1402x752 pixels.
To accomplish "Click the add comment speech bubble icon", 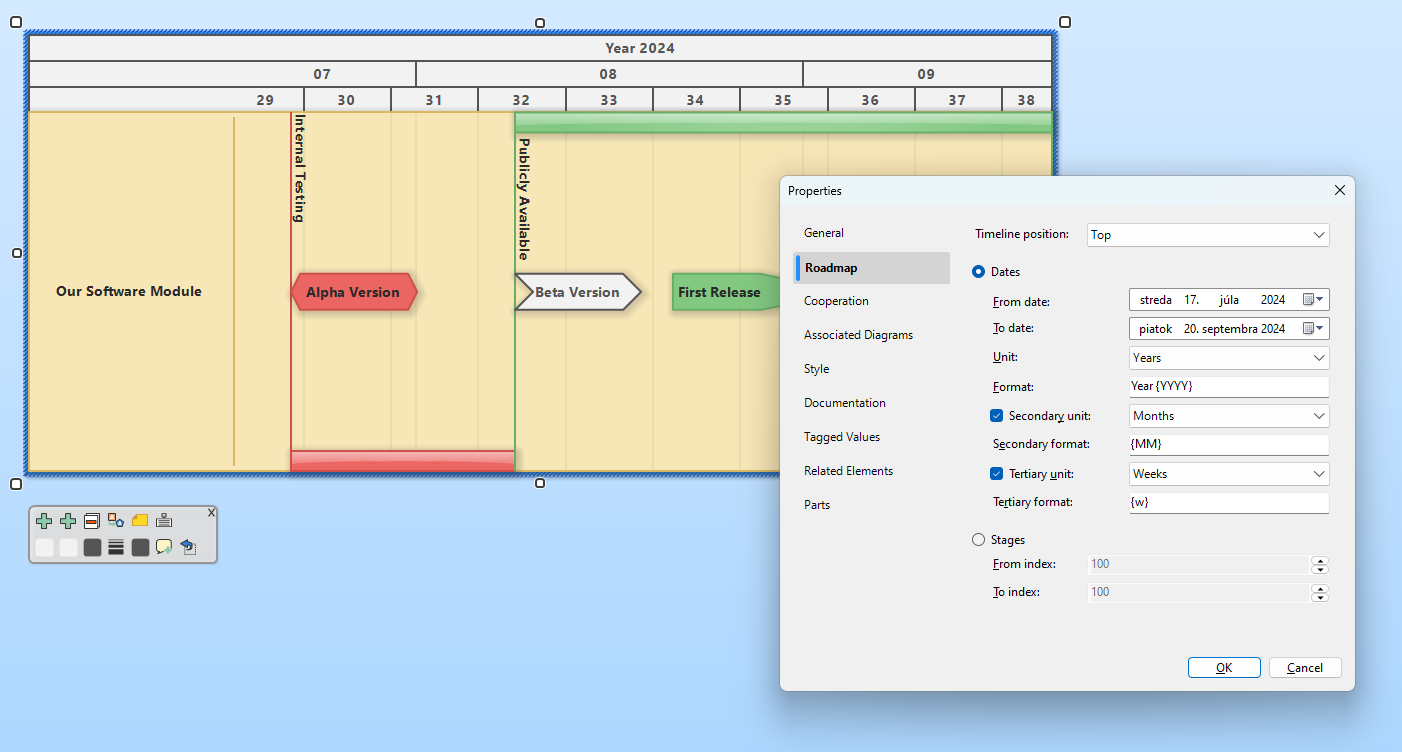I will pyautogui.click(x=164, y=547).
